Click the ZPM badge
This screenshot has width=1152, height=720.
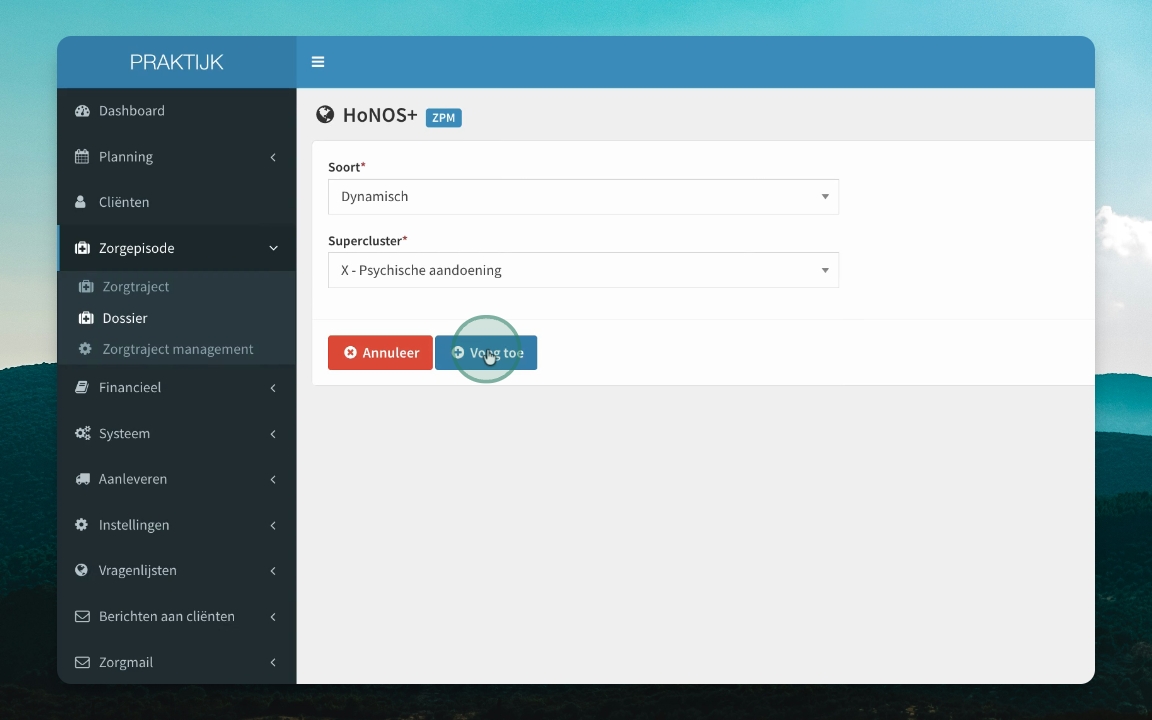(x=444, y=118)
